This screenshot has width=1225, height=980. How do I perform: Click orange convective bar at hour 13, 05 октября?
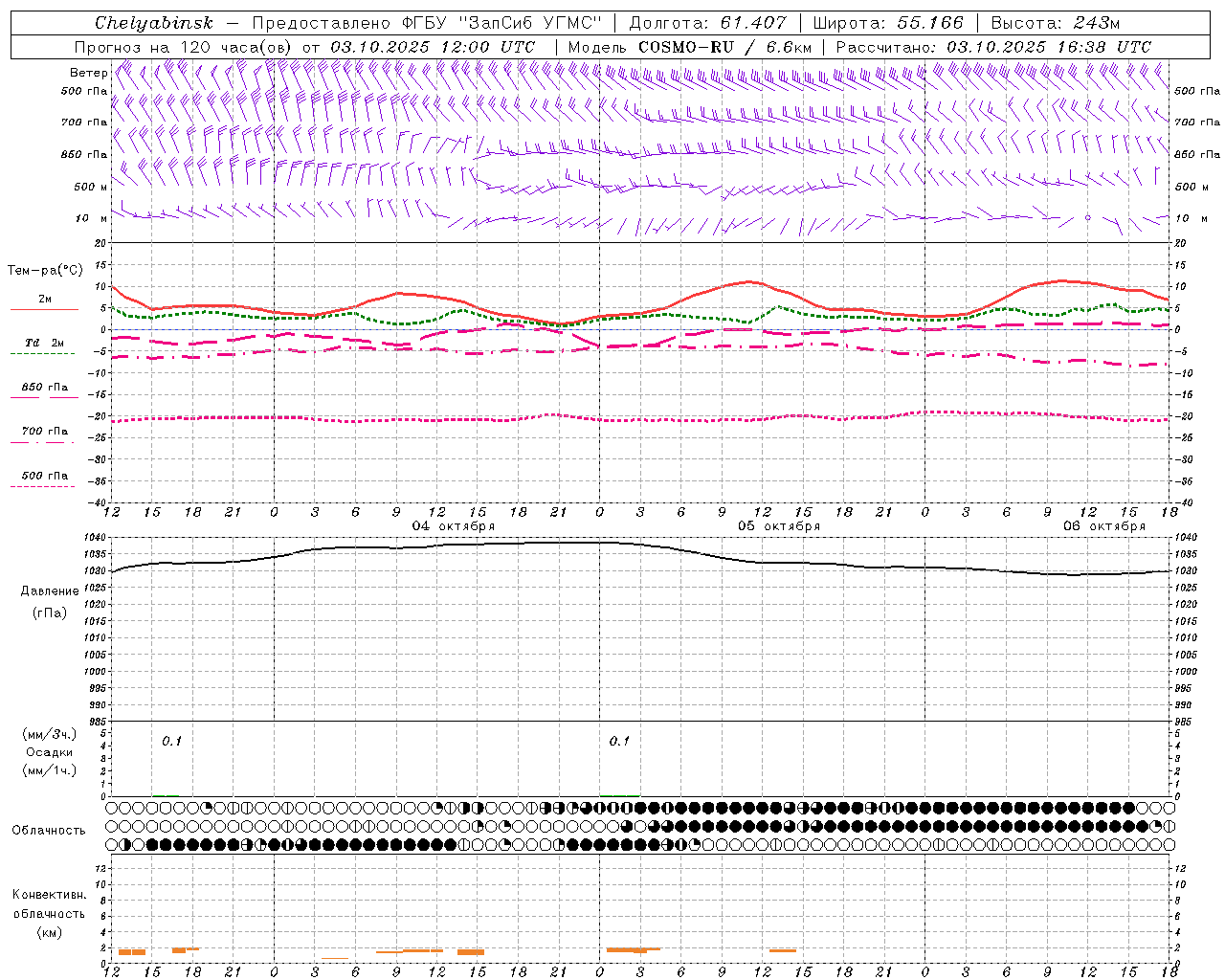click(783, 950)
